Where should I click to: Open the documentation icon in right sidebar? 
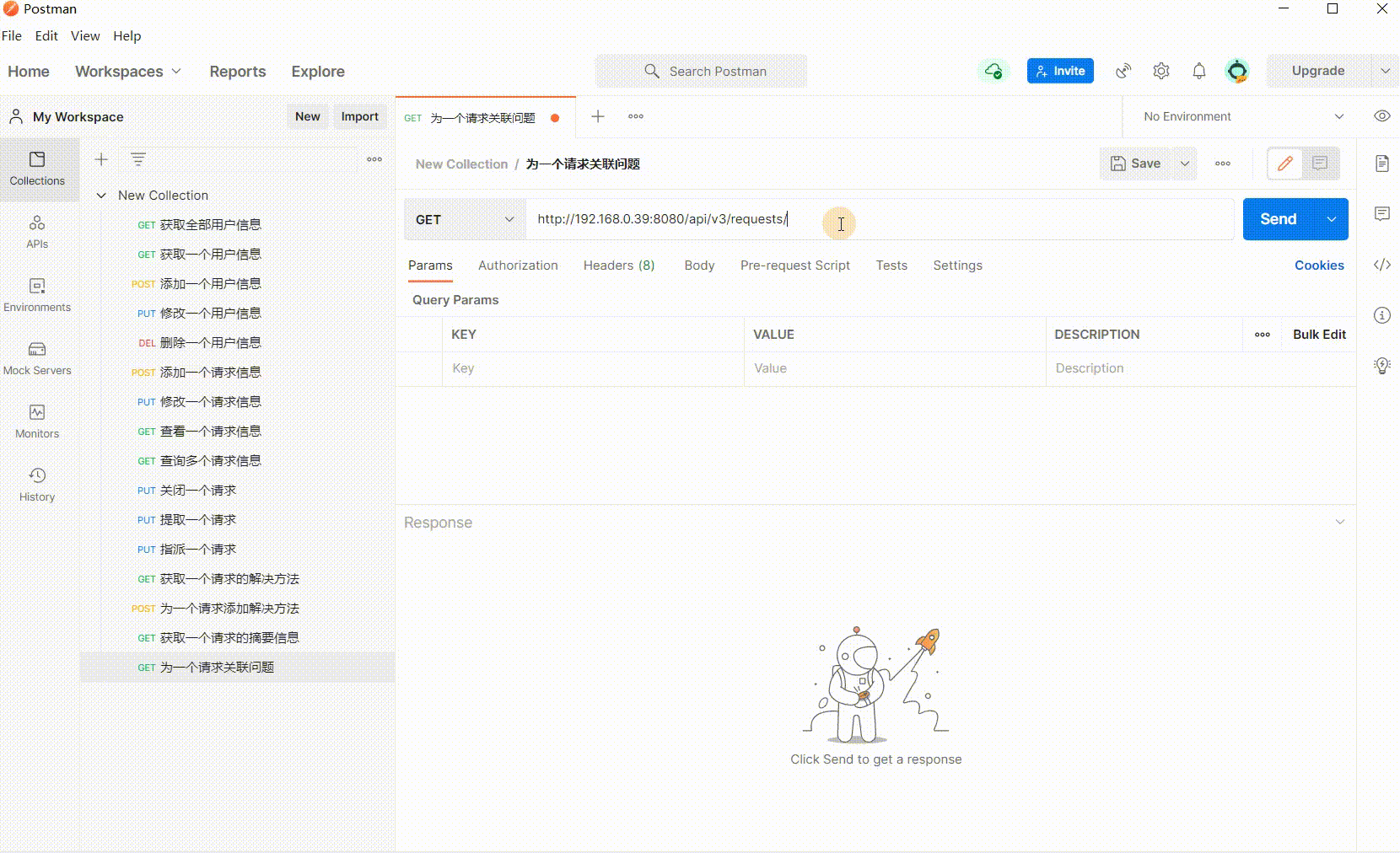point(1381,164)
